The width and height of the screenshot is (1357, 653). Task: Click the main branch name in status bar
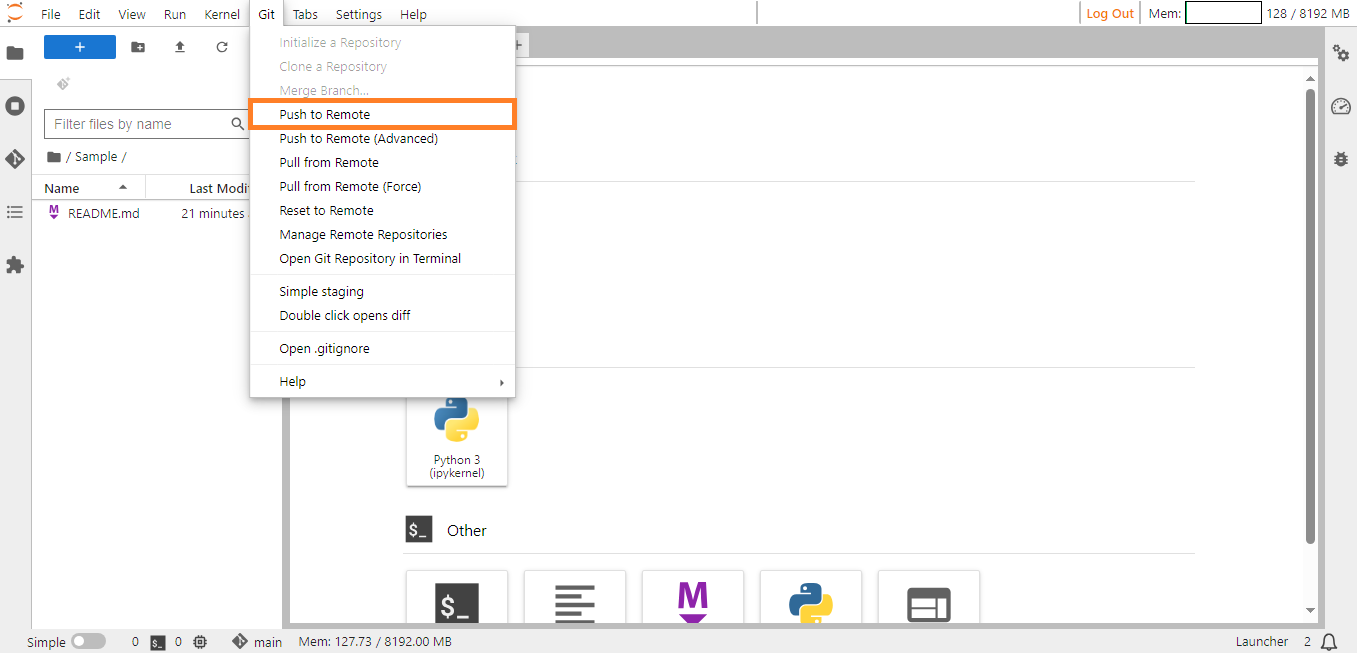tap(268, 643)
